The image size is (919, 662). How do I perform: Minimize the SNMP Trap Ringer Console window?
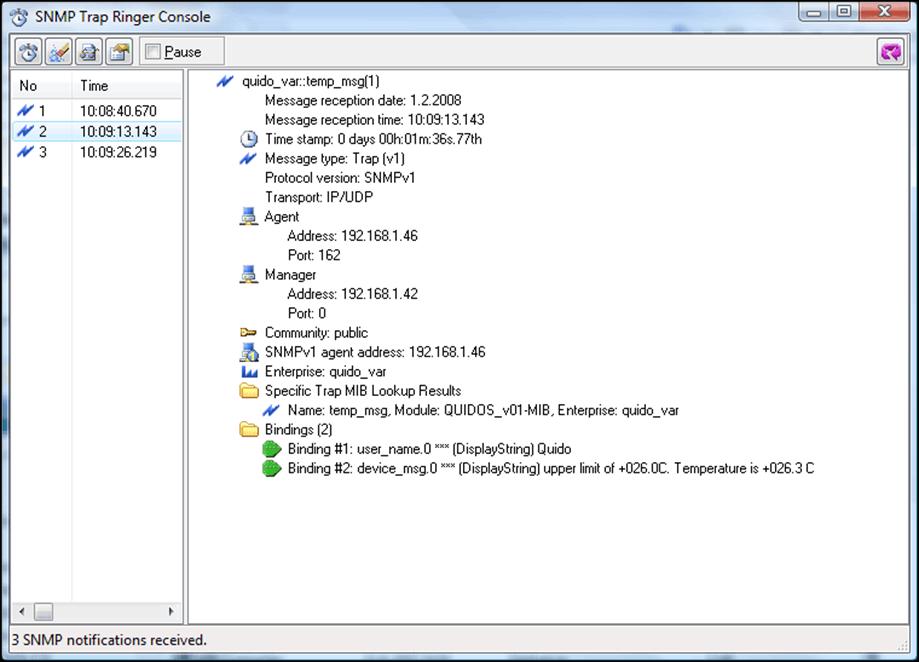click(814, 12)
